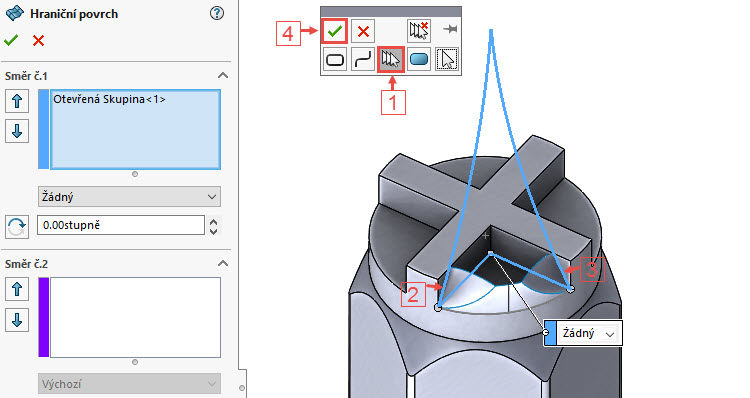
Task: Move Směr č.1 selection down
Action: click(x=17, y=131)
